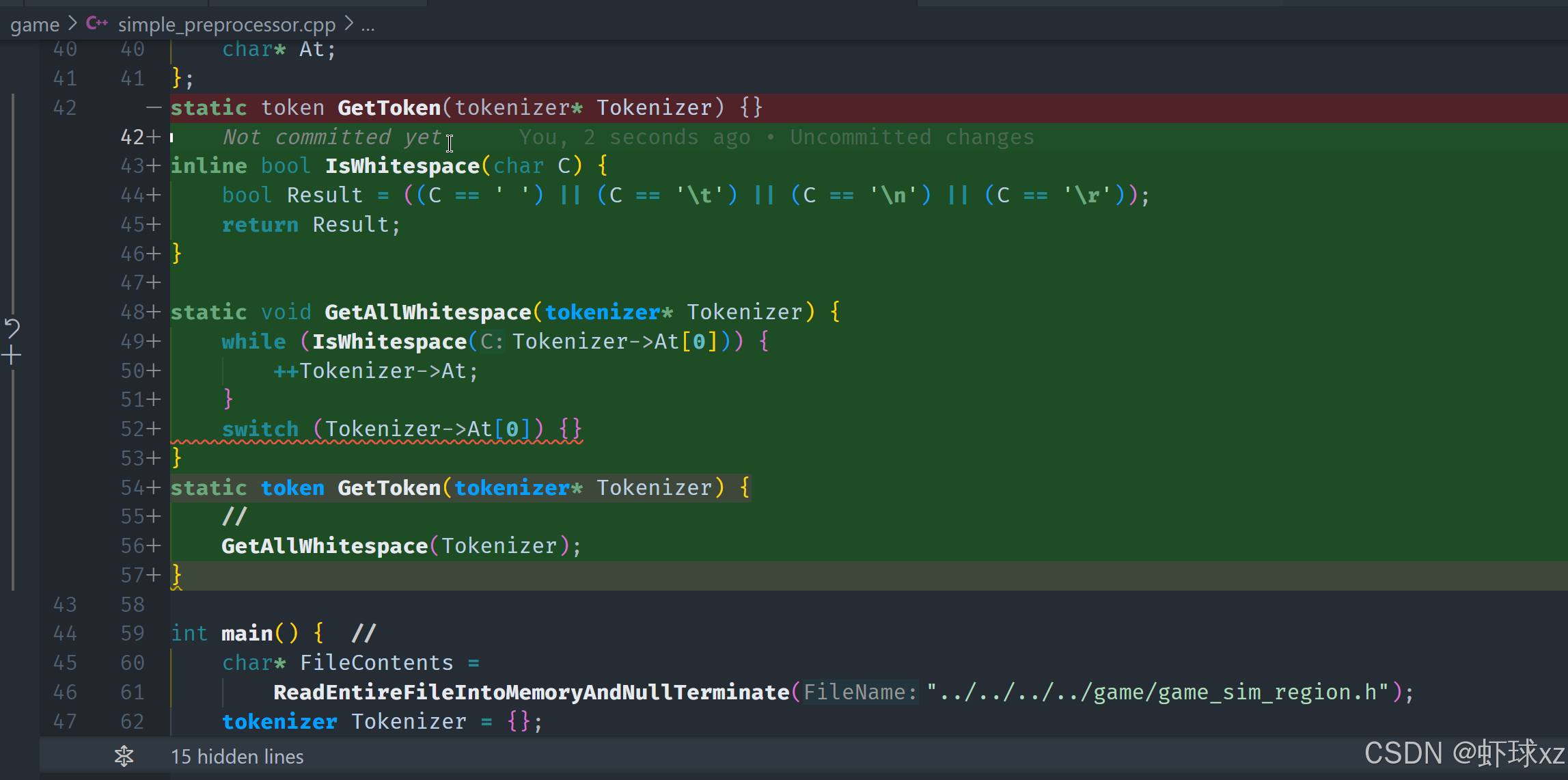Click the diff change indicator bar
The image size is (1568, 780).
click(13, 205)
